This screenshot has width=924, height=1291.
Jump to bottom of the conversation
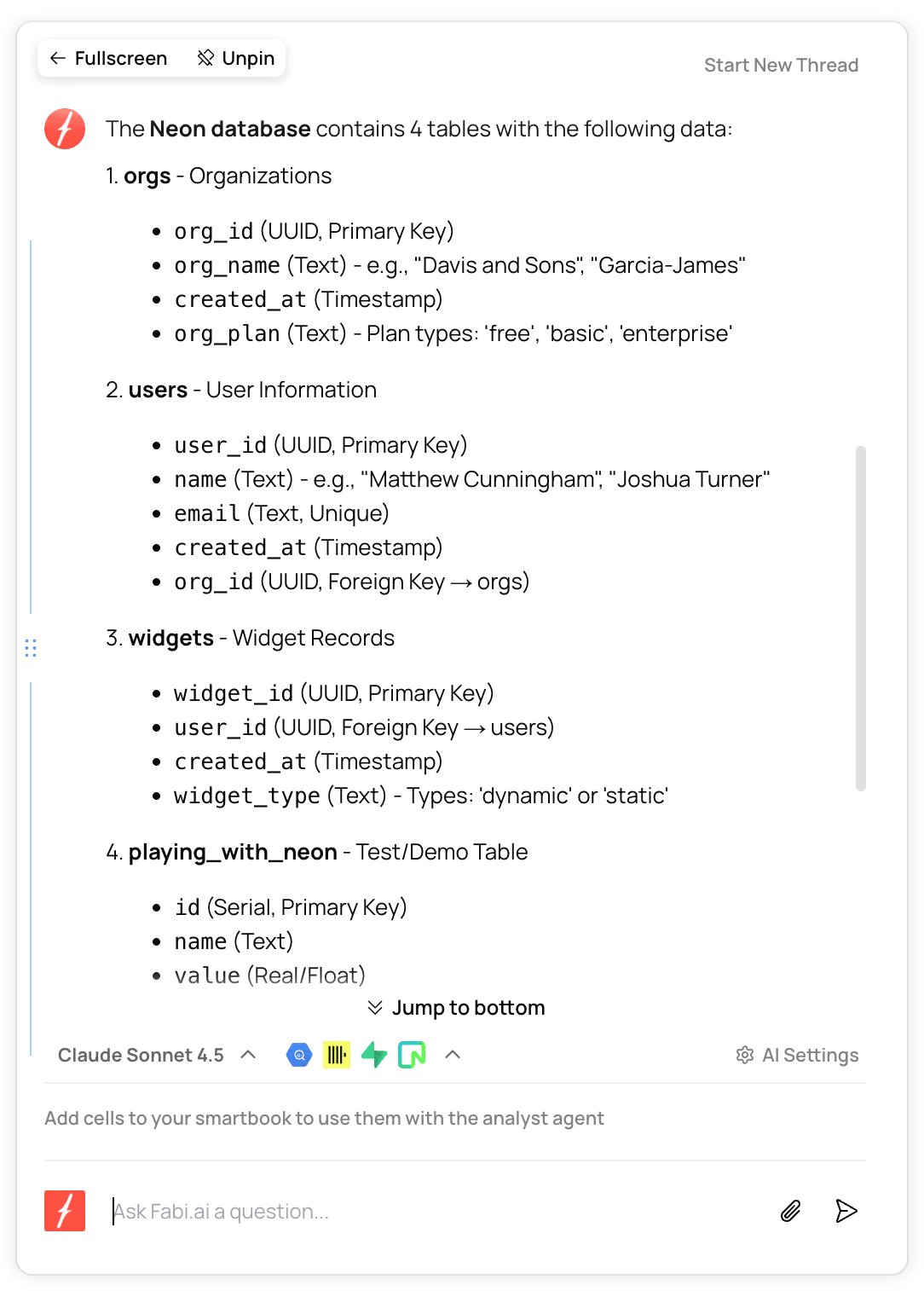(x=456, y=1008)
